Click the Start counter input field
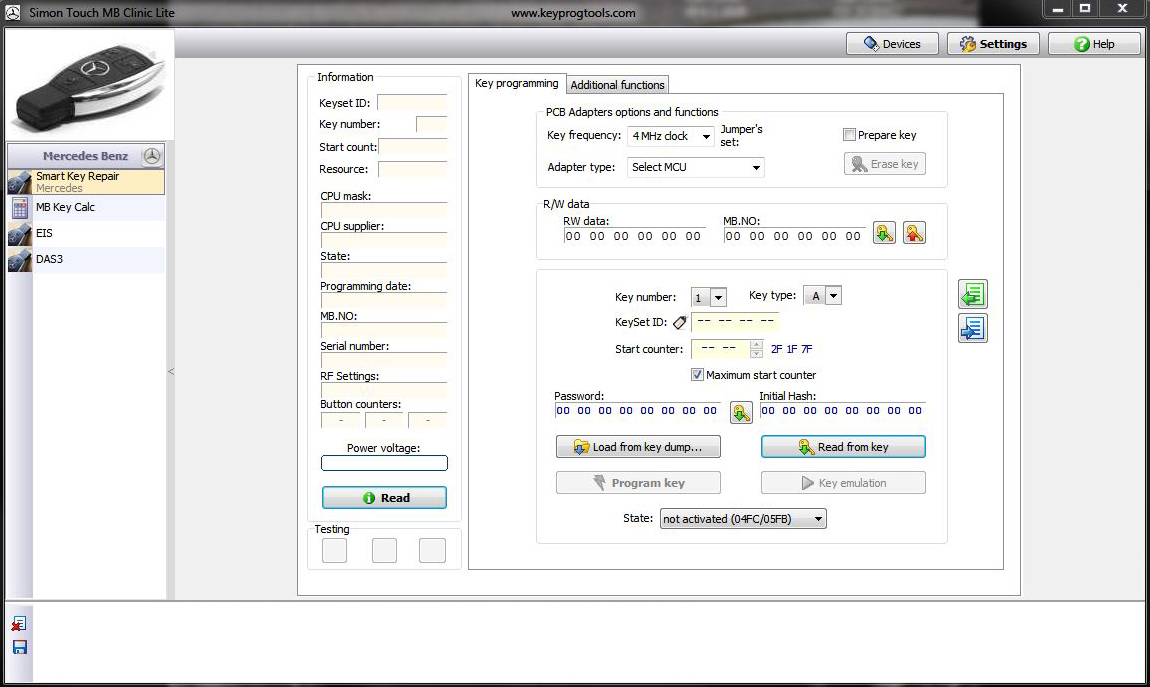 pos(721,349)
